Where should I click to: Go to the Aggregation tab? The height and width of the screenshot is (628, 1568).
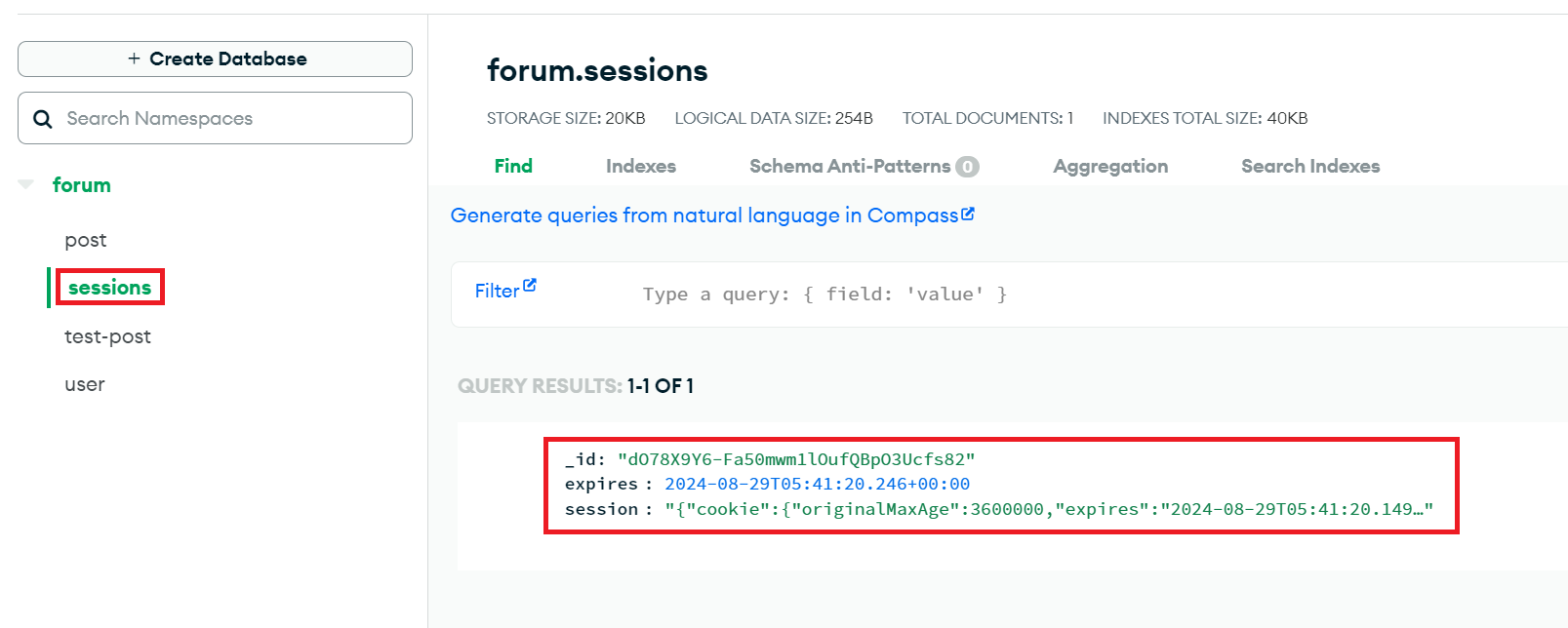tap(1110, 166)
